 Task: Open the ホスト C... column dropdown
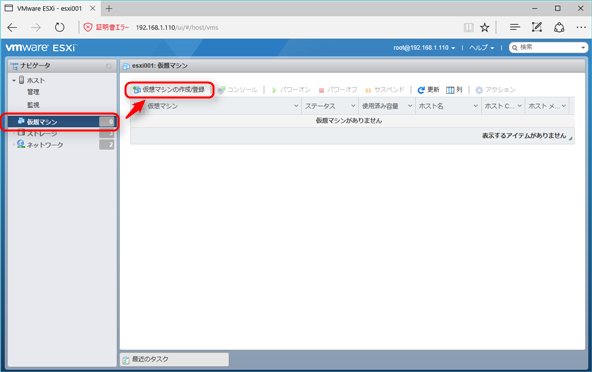520,106
